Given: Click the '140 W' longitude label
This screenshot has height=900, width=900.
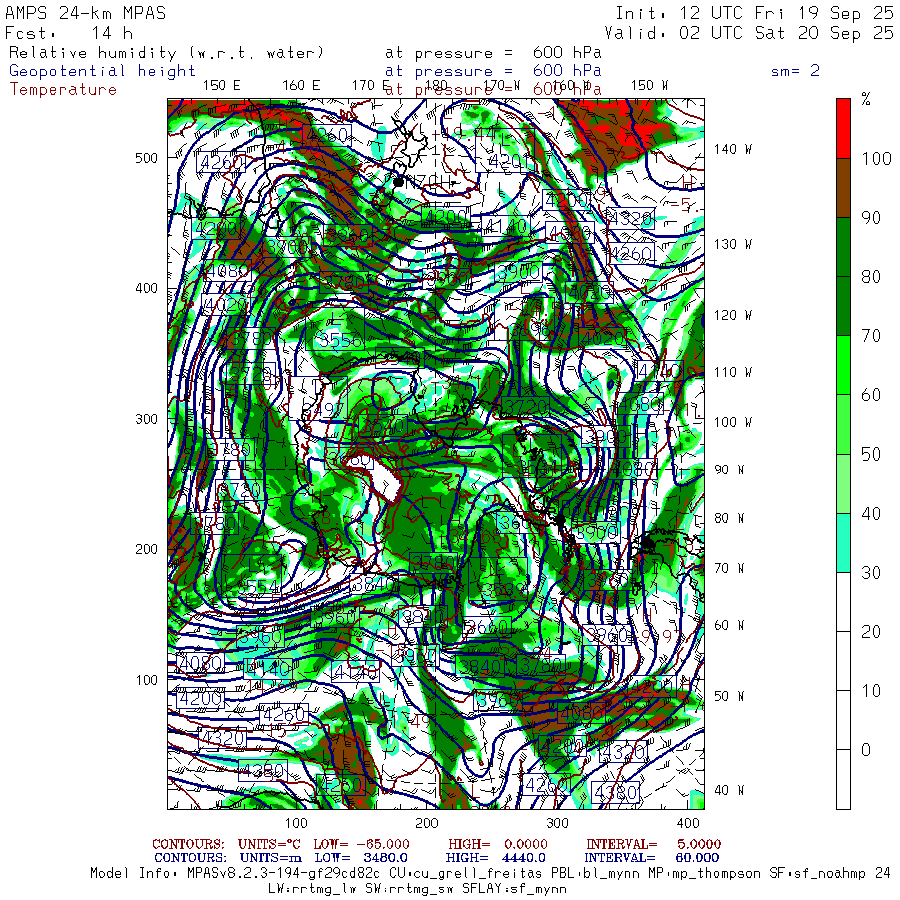Looking at the screenshot, I should click(733, 149).
